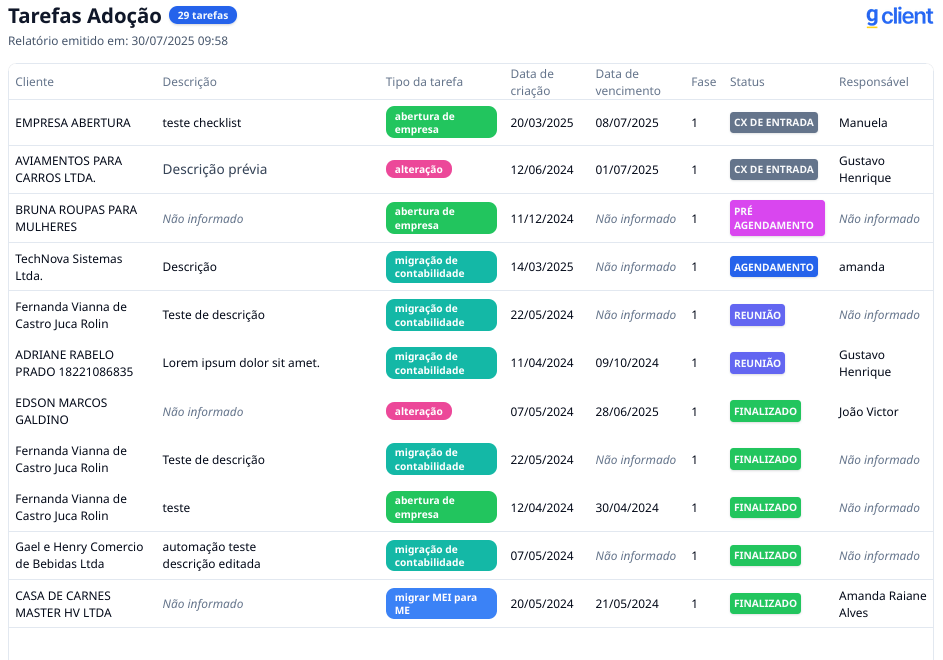The image size is (943, 660).
Task: Click due date 21/05/2024
Action: 627,603
